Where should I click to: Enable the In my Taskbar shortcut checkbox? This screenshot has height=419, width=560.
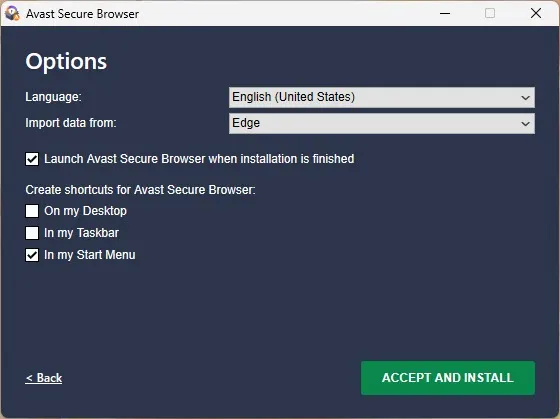click(32, 233)
